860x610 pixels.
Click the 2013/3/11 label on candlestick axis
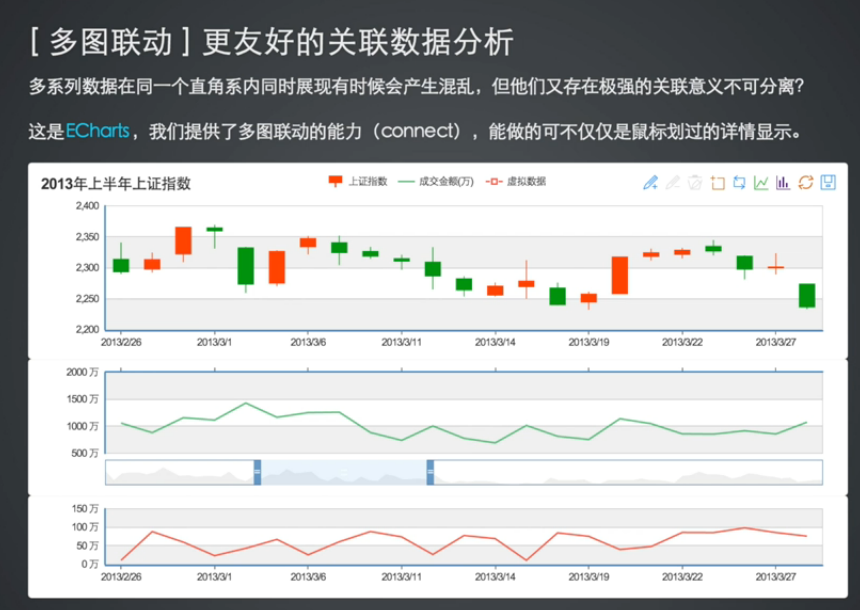pyautogui.click(x=401, y=342)
